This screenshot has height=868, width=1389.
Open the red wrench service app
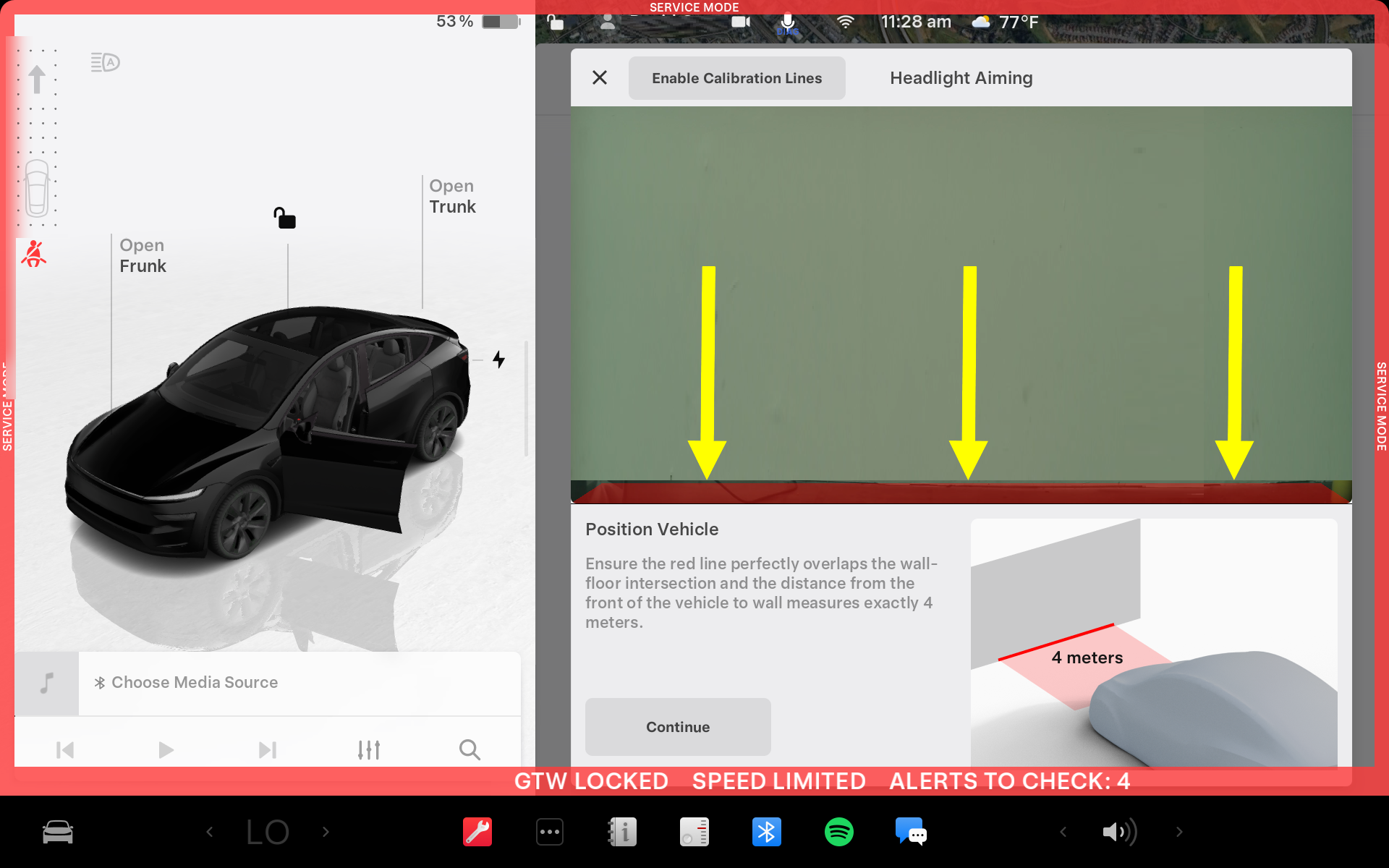pos(477,832)
